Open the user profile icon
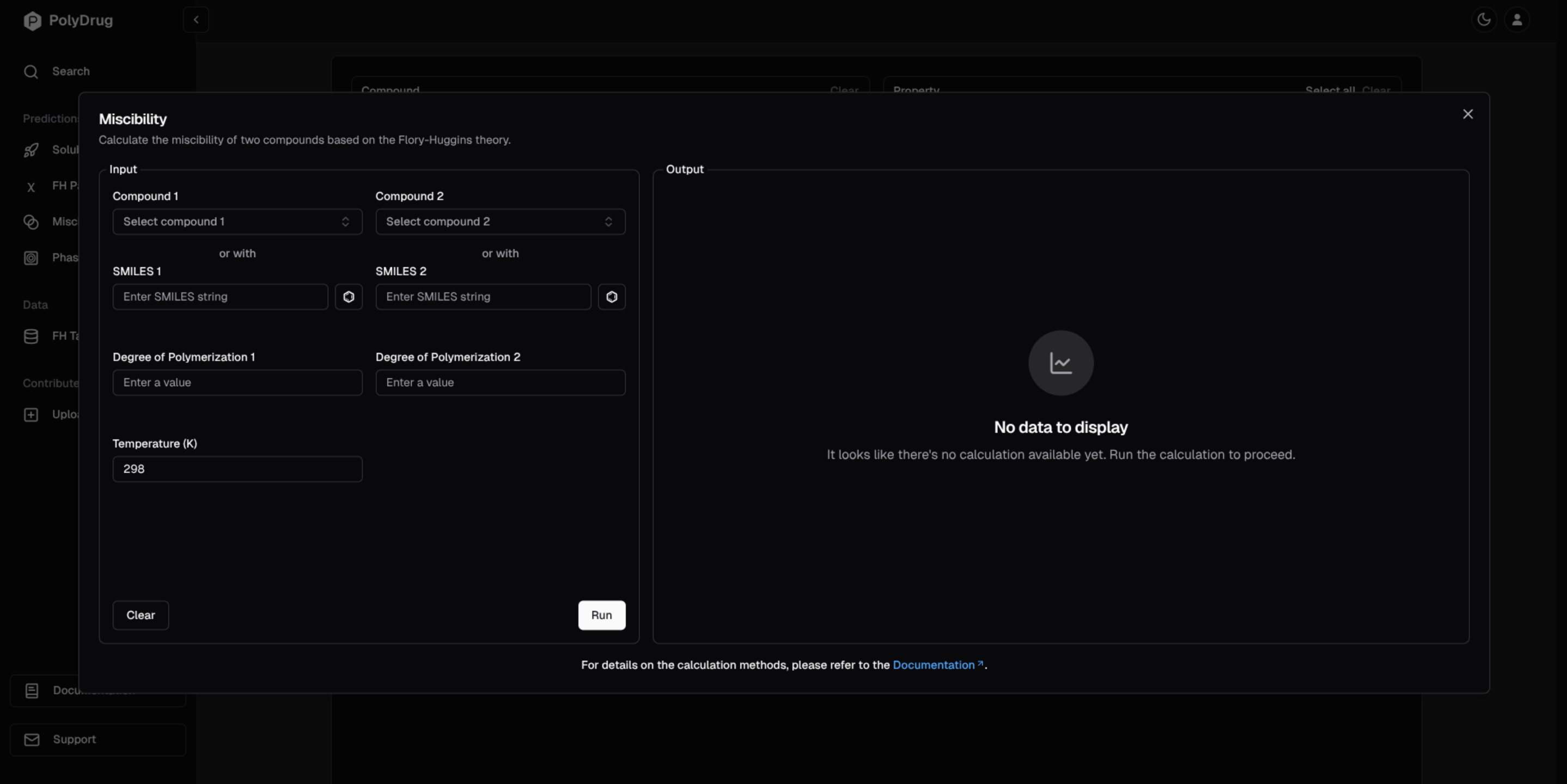 click(1517, 20)
